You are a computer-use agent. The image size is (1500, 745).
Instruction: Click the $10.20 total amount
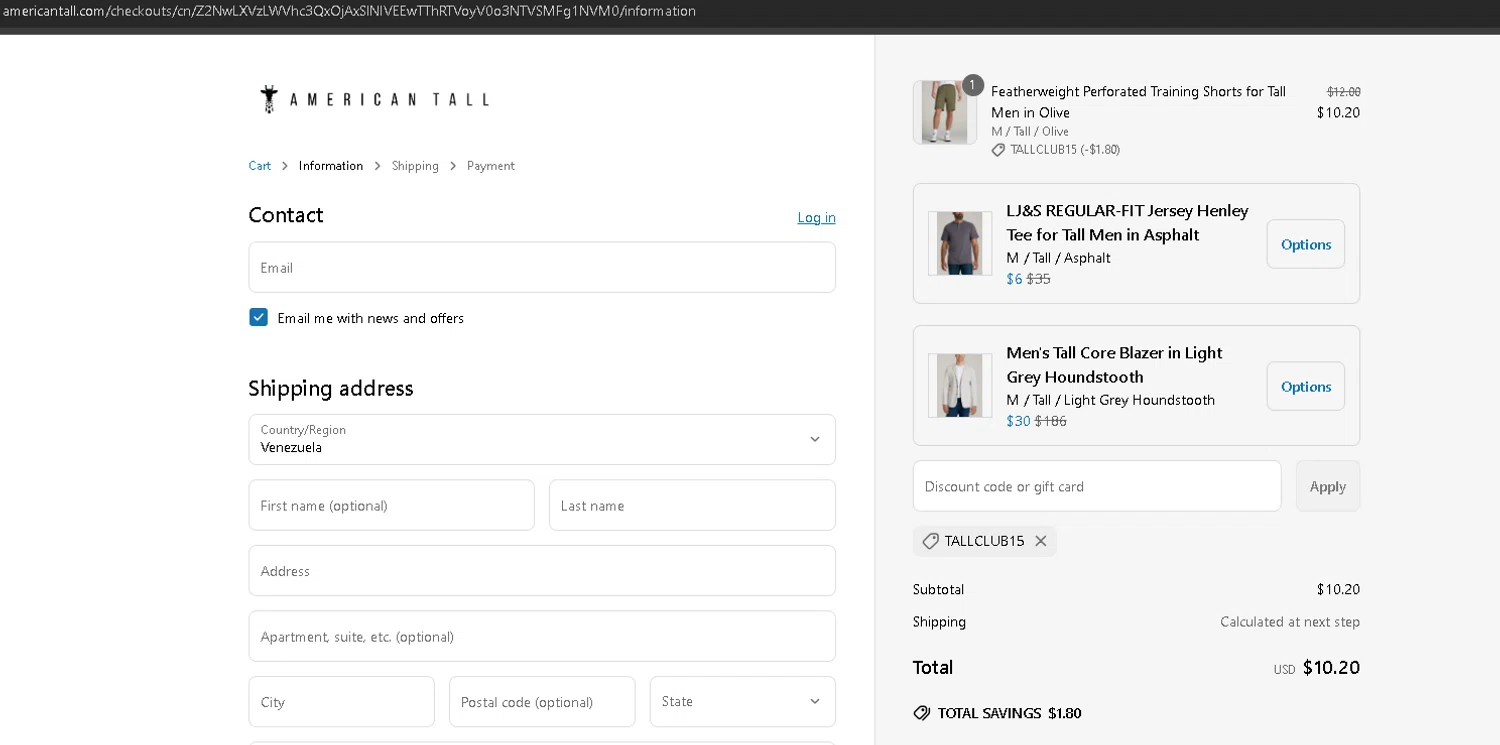1331,667
